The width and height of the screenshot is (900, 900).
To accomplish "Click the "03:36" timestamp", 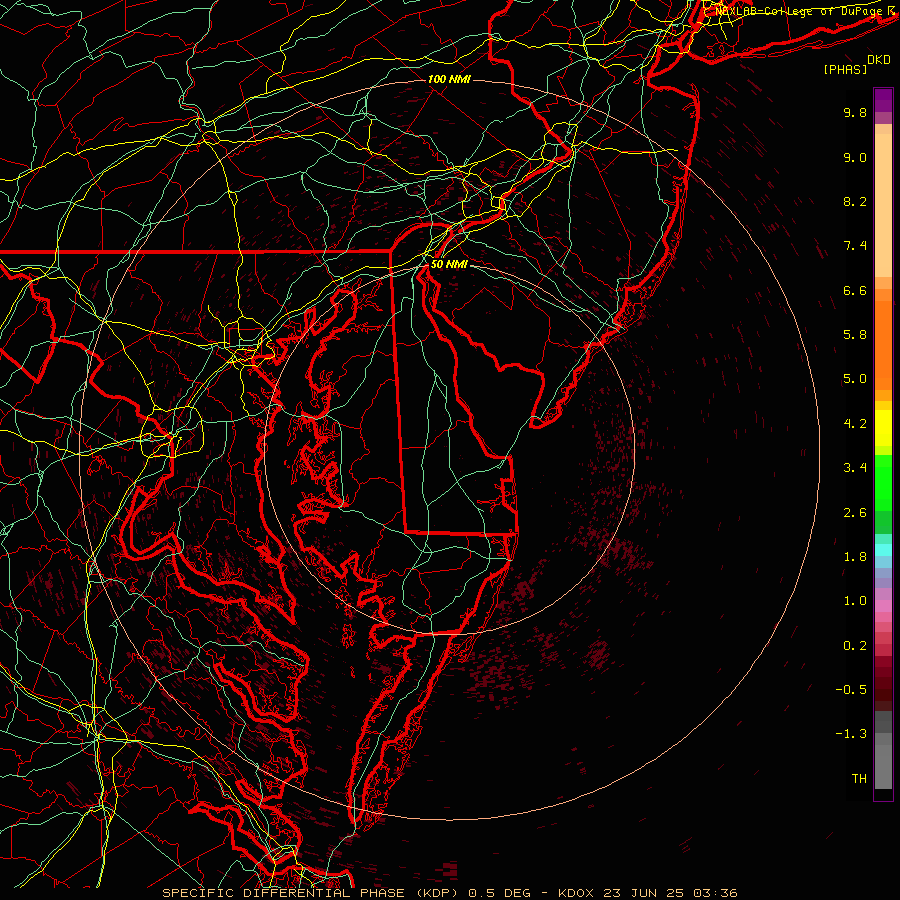I will pyautogui.click(x=715, y=893).
